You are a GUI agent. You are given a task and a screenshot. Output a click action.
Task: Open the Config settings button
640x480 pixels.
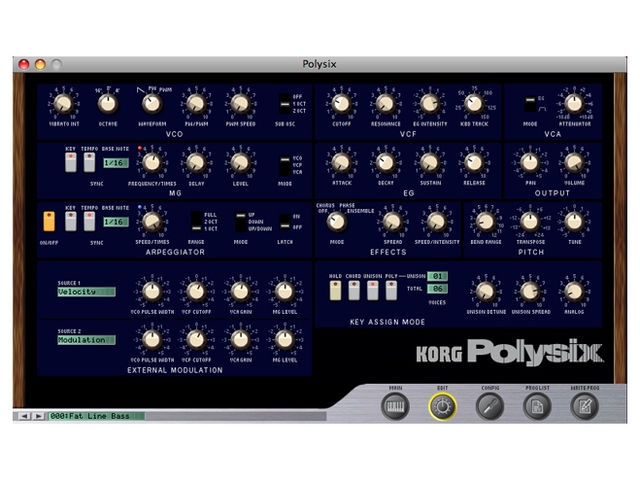coord(490,406)
